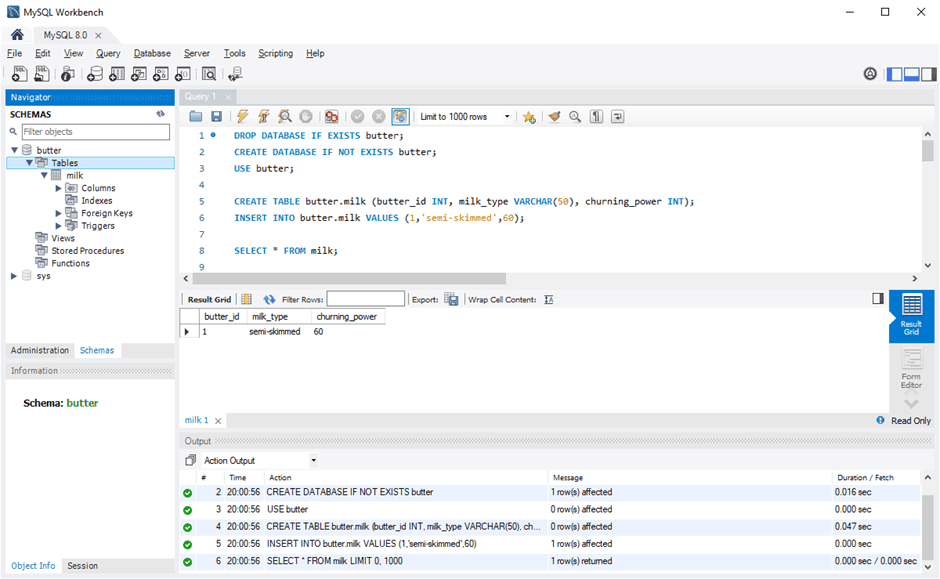
Task: Click the Filter Rows input field
Action: tap(365, 298)
